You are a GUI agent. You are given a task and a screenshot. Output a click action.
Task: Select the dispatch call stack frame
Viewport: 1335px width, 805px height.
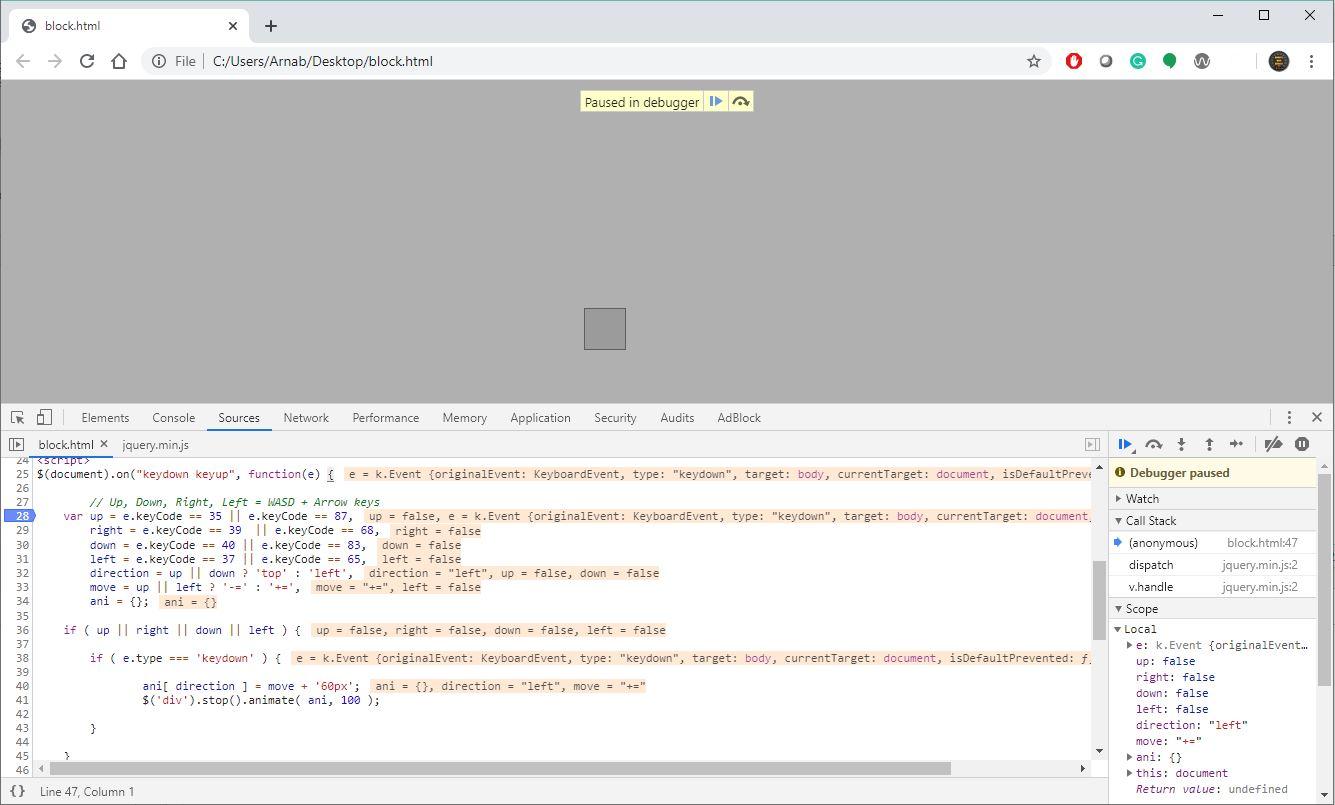coord(1213,564)
